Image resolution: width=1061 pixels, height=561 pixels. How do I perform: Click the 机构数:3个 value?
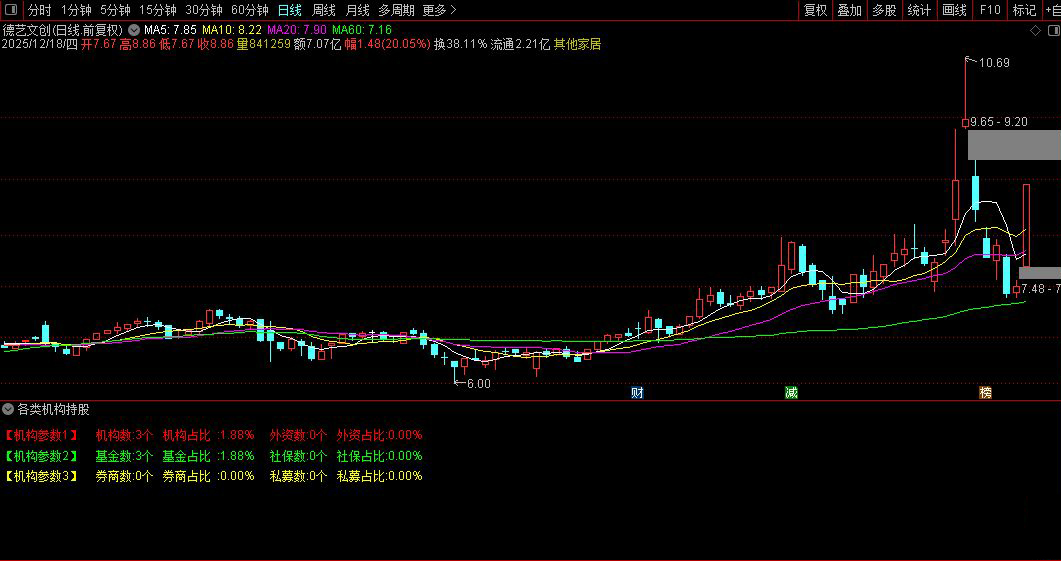(x=125, y=435)
